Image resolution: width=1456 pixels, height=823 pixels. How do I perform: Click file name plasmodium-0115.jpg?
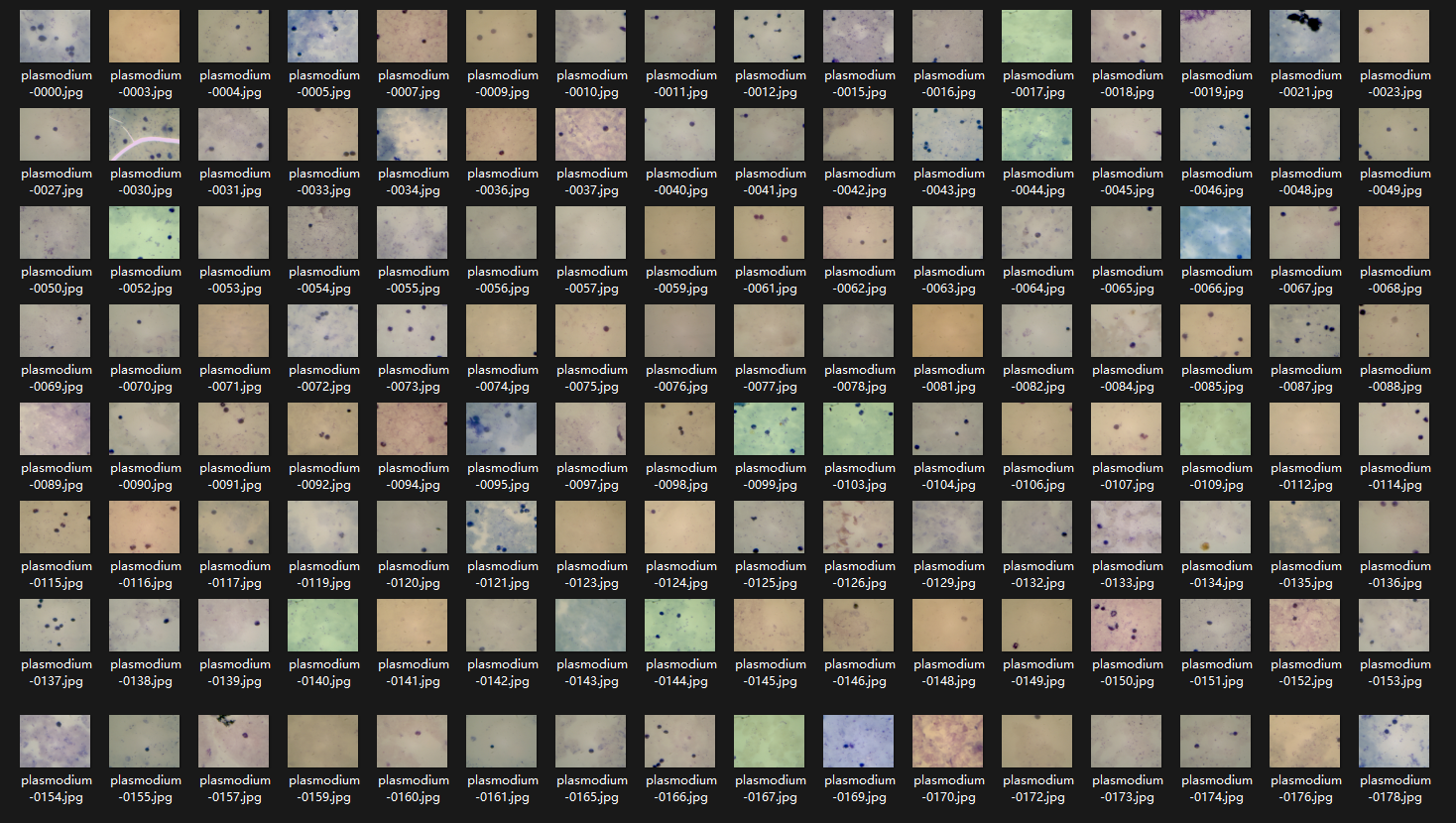(x=57, y=574)
